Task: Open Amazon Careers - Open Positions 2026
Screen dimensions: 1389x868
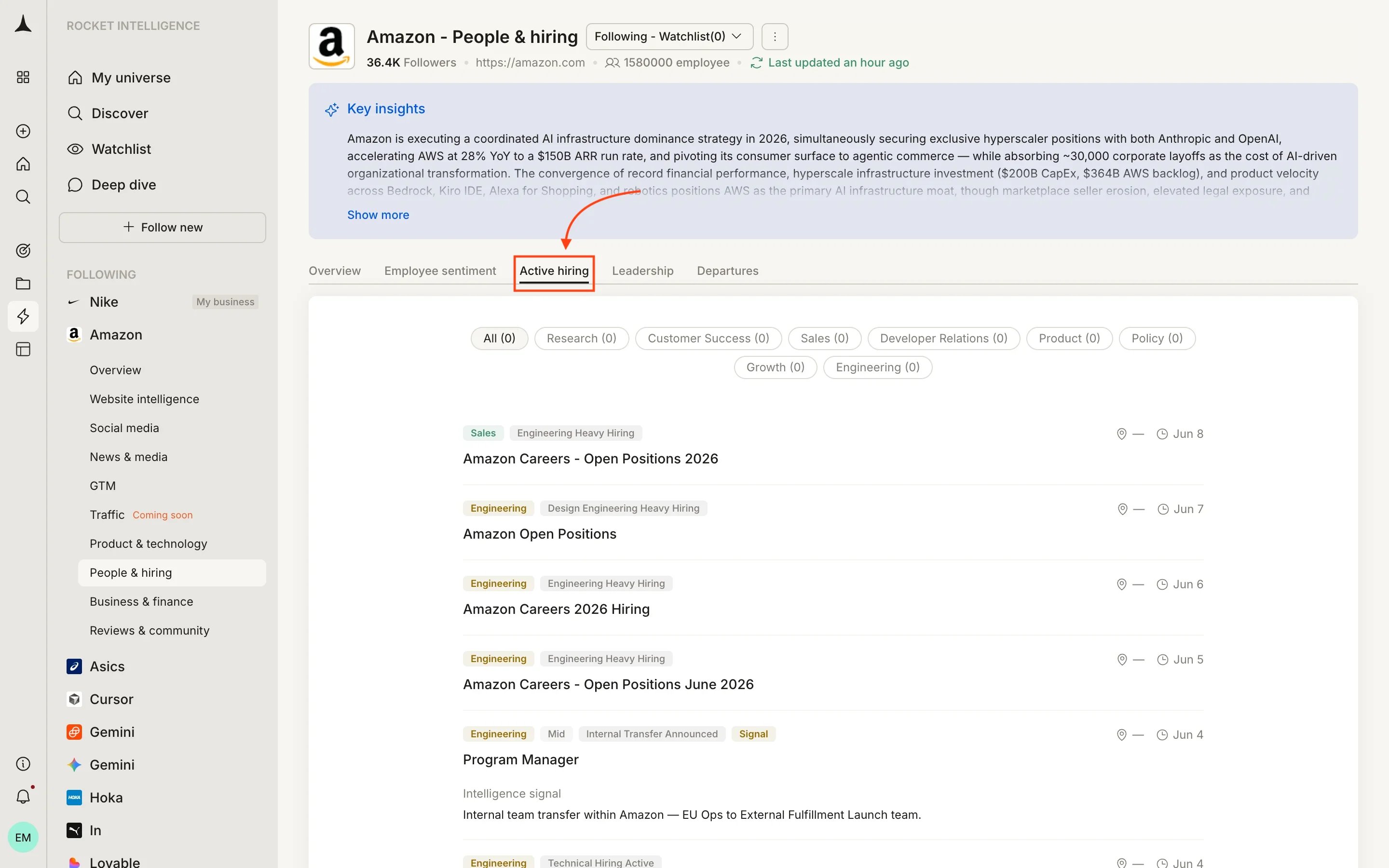Action: (x=591, y=459)
